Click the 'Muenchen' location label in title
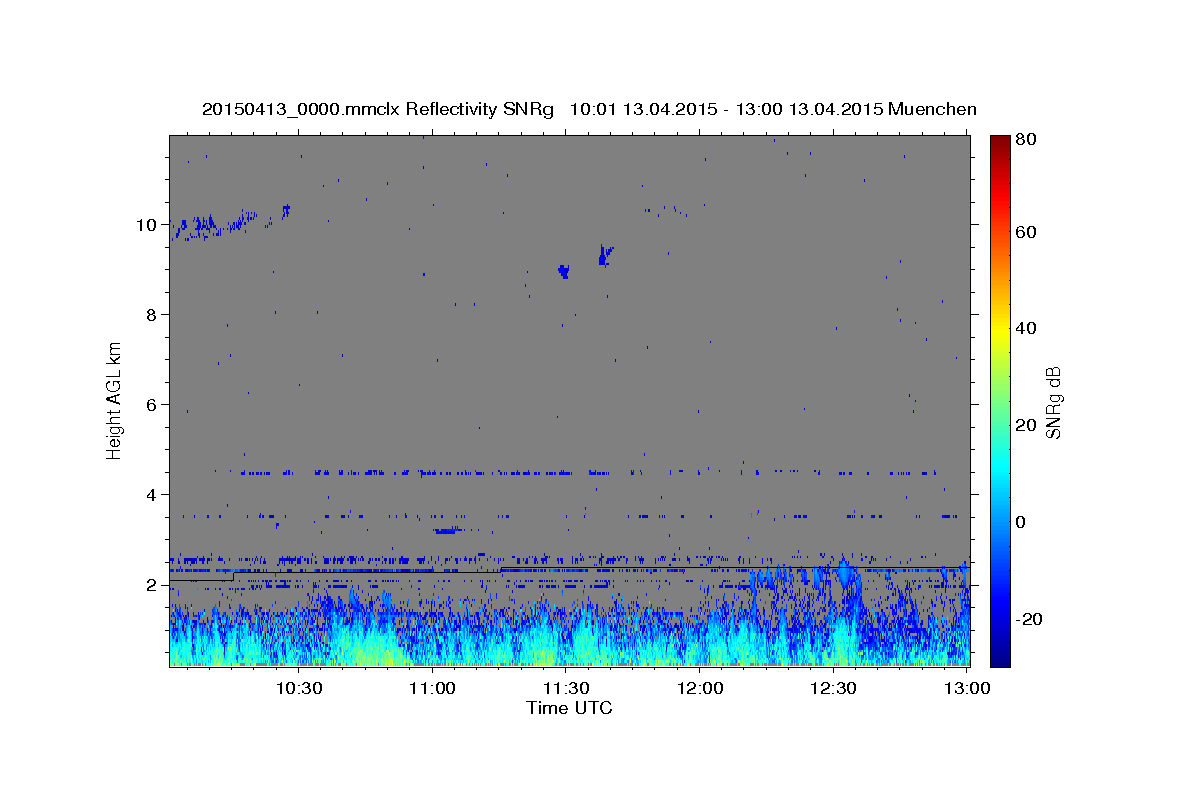This screenshot has height=800, width=1200. coord(932,109)
